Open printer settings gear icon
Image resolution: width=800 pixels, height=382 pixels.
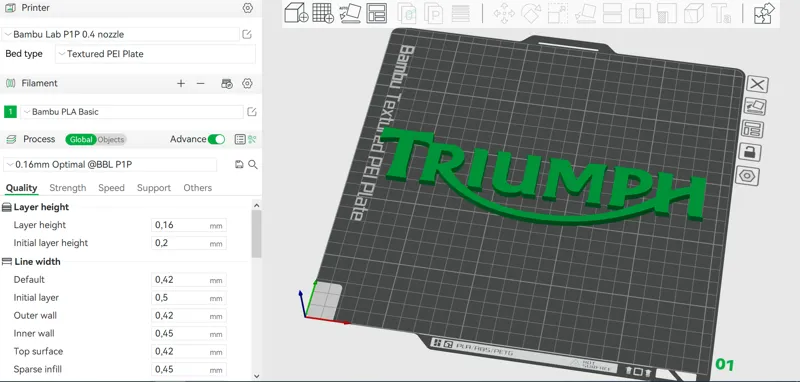click(247, 8)
